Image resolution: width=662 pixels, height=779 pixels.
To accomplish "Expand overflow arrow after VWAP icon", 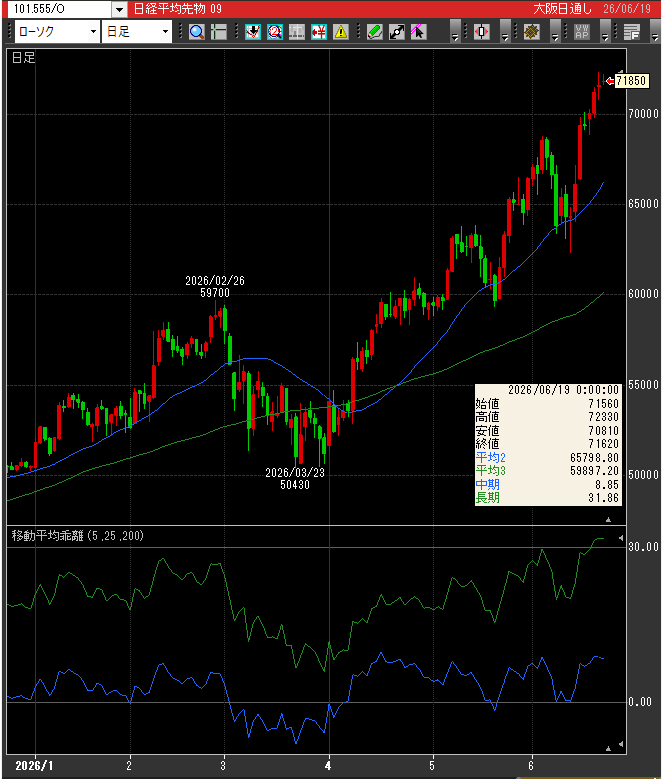I will tap(605, 32).
